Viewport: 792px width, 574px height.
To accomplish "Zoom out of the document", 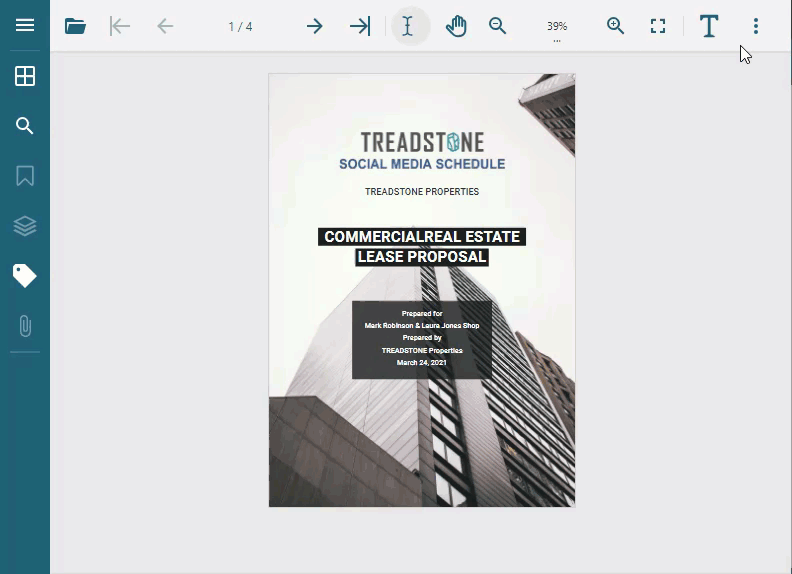I will click(498, 26).
